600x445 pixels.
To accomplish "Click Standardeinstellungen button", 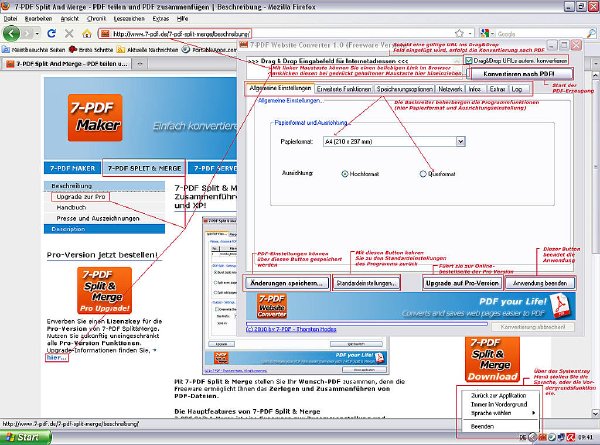I will (x=367, y=284).
